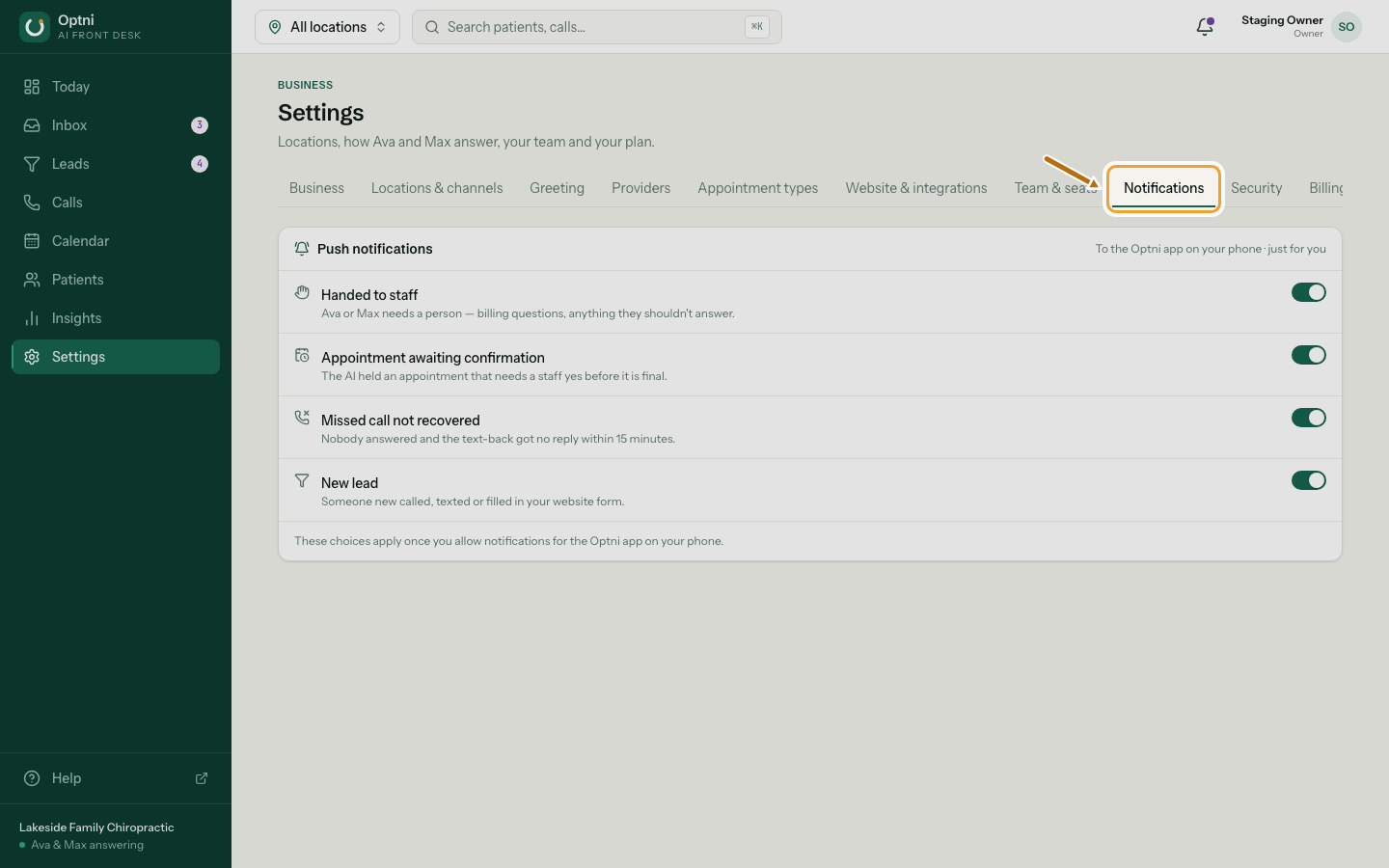
Task: Open the Inbox sidebar item
Action: coord(116,125)
